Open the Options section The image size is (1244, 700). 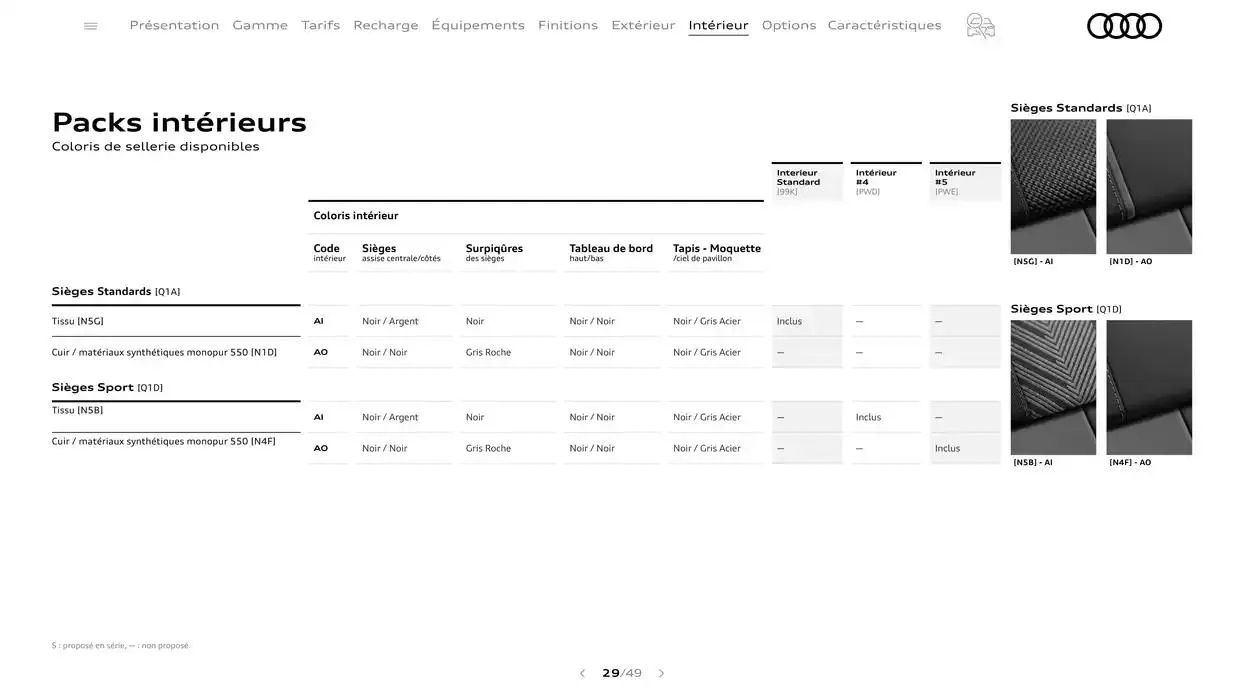pyautogui.click(x=789, y=23)
